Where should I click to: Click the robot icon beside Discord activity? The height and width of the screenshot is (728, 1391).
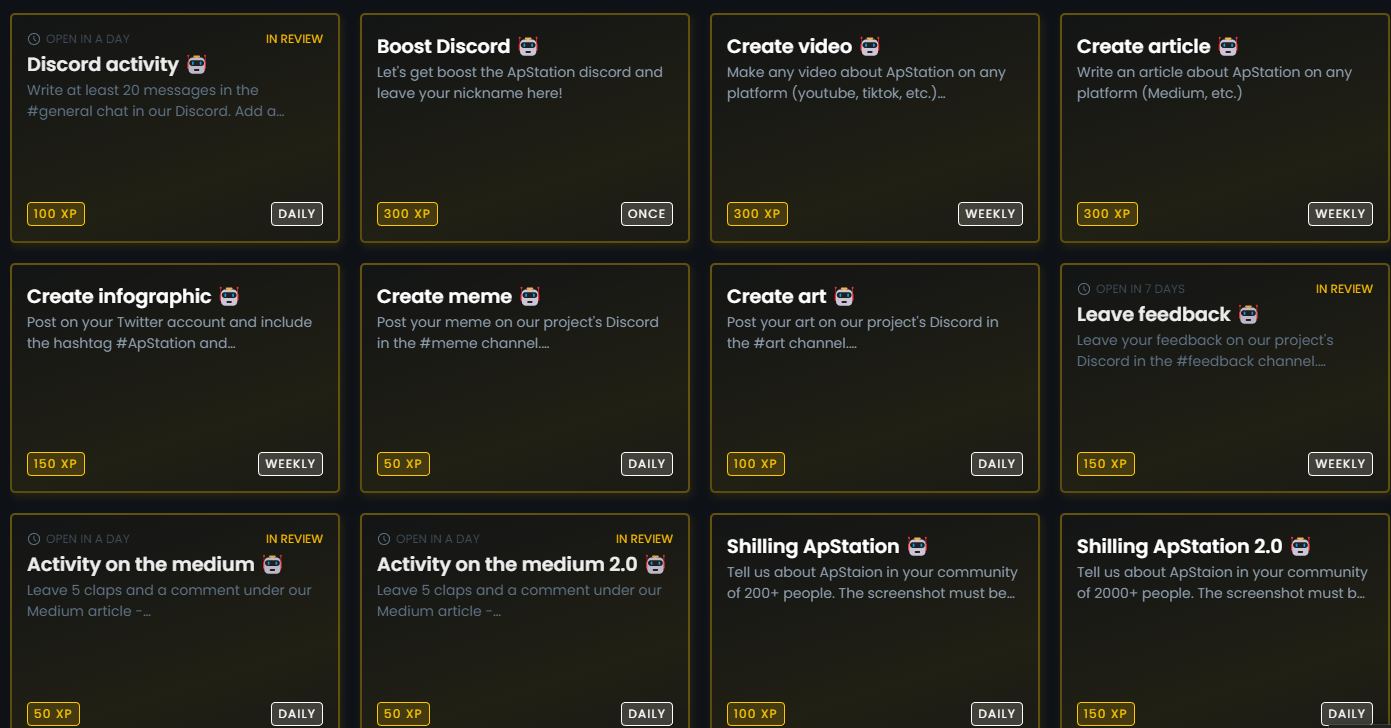pyautogui.click(x=197, y=64)
